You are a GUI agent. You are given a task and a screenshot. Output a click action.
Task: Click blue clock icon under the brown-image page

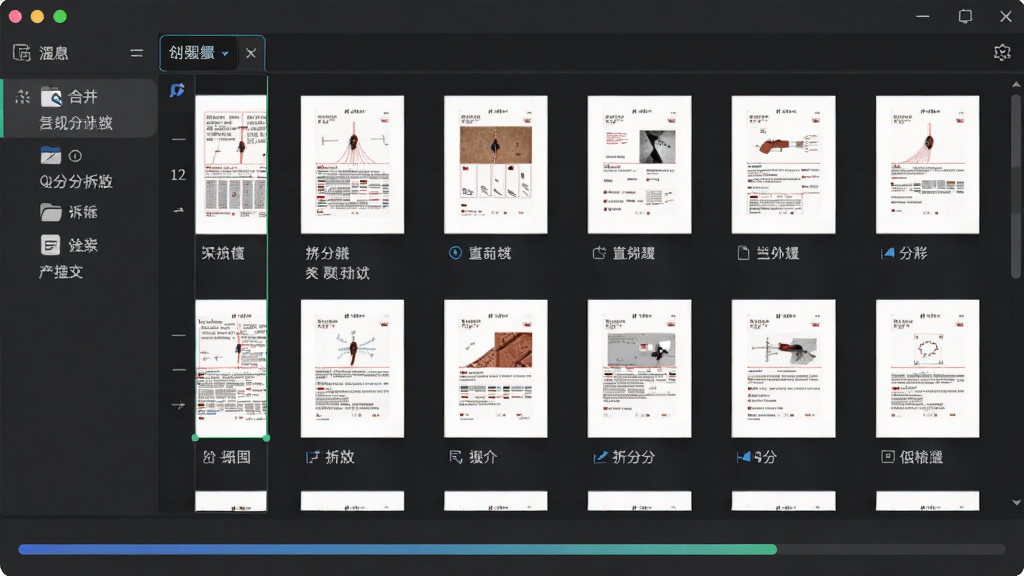click(455, 253)
